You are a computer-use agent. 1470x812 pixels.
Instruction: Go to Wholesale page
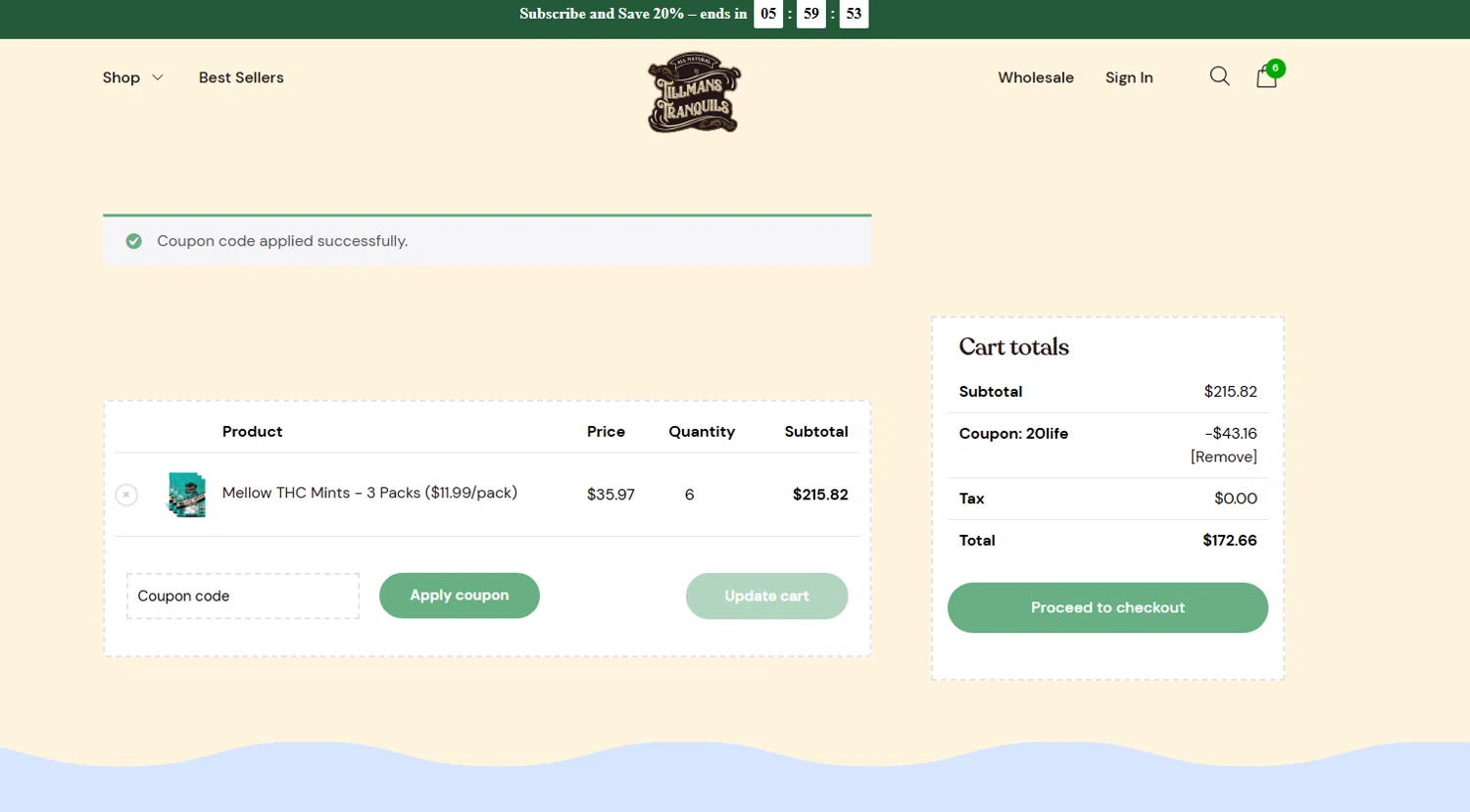(x=1036, y=77)
